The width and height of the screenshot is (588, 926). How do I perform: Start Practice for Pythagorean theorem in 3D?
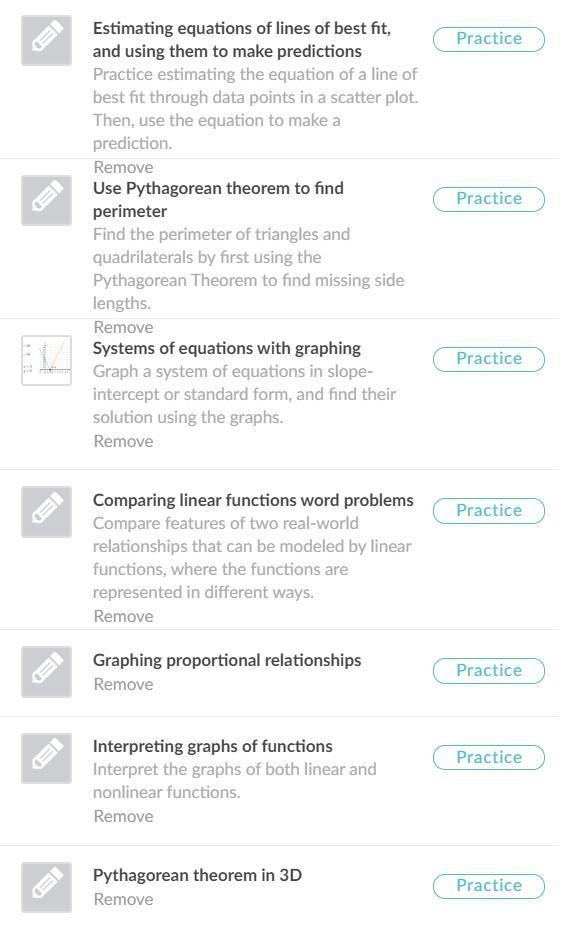point(489,886)
